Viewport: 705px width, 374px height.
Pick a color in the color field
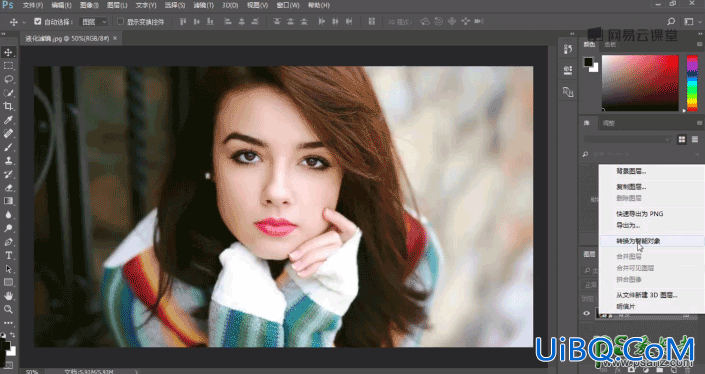click(640, 83)
